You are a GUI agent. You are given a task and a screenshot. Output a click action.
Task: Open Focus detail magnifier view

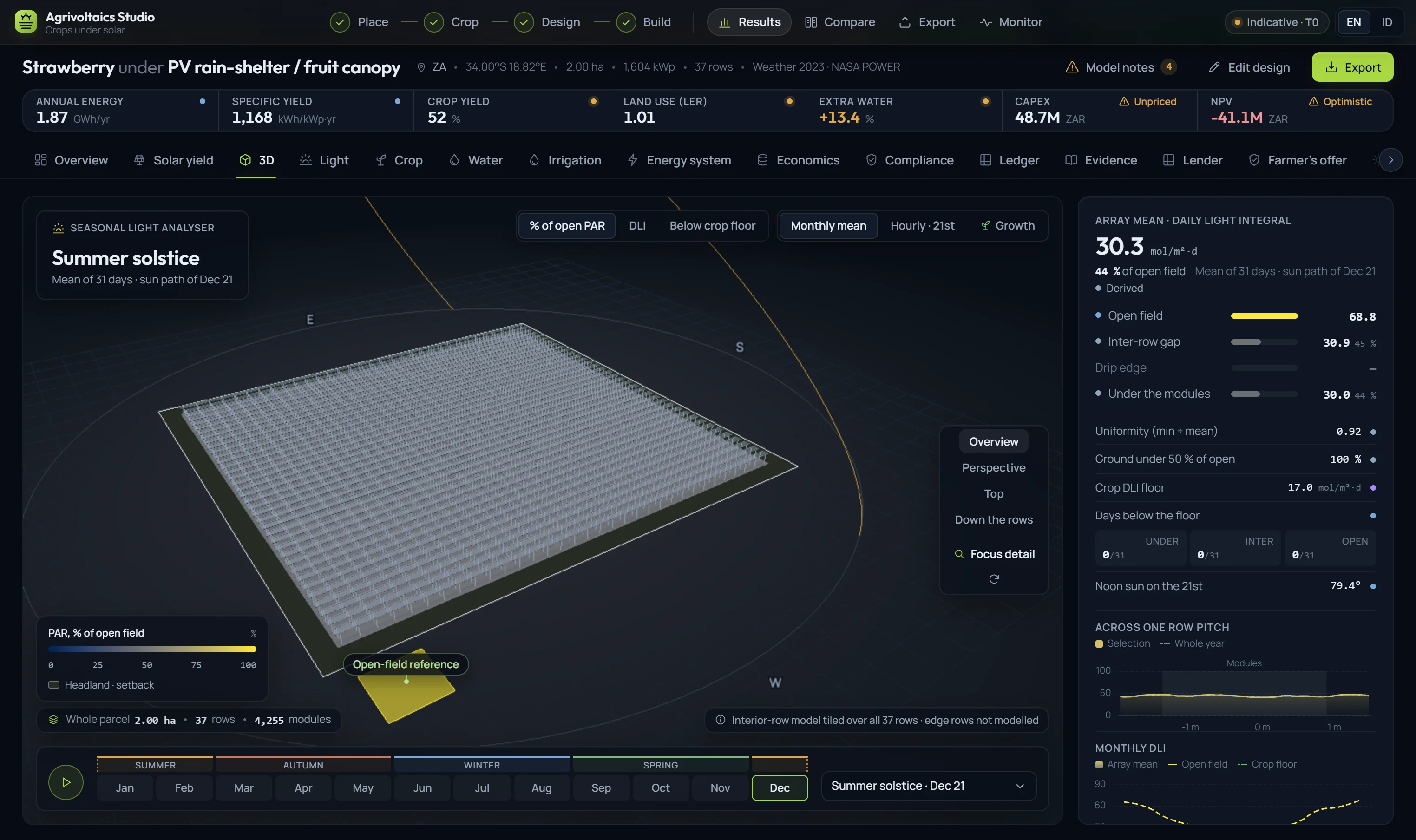(994, 554)
